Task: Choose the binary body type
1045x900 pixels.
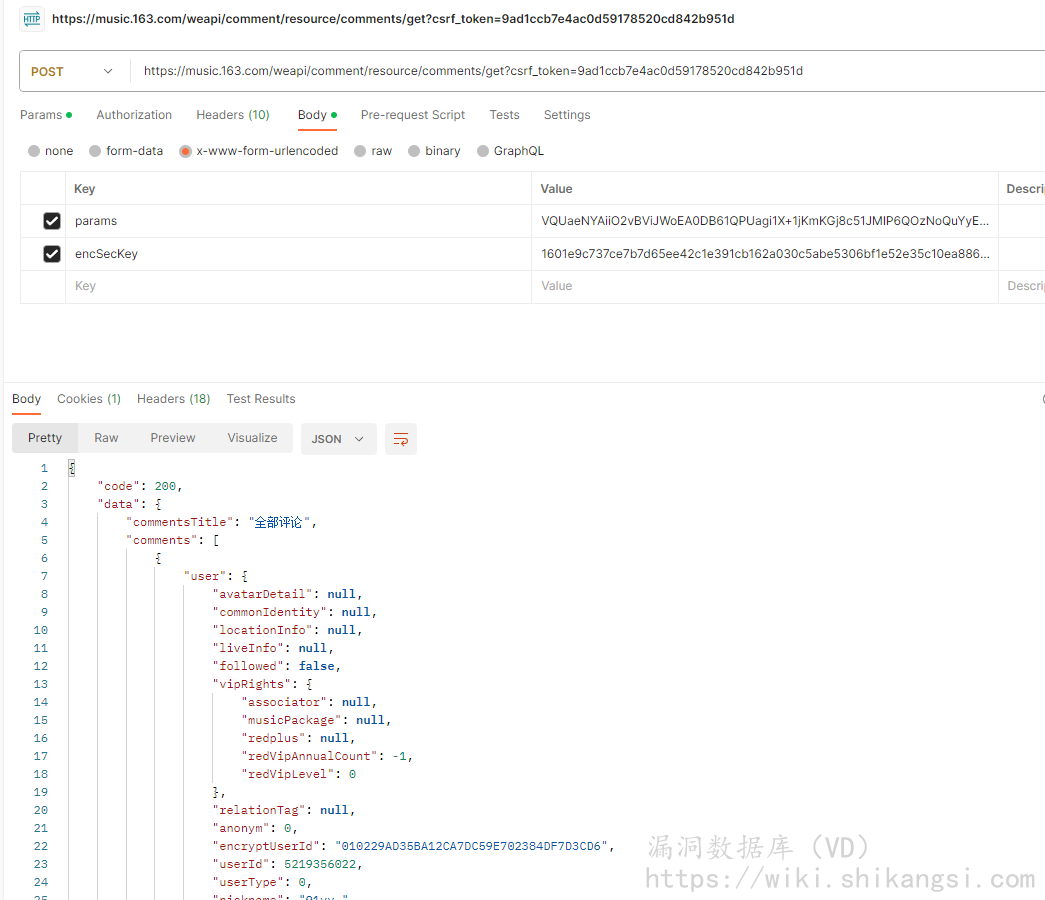Action: [x=414, y=151]
